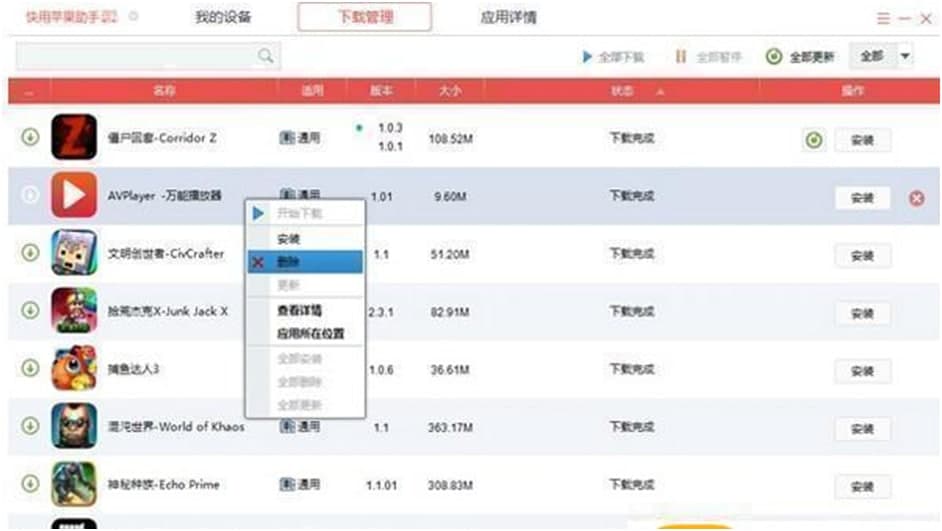Click the AVPlayer app icon
Viewport: 942px width, 531px height.
pyautogui.click(x=74, y=195)
